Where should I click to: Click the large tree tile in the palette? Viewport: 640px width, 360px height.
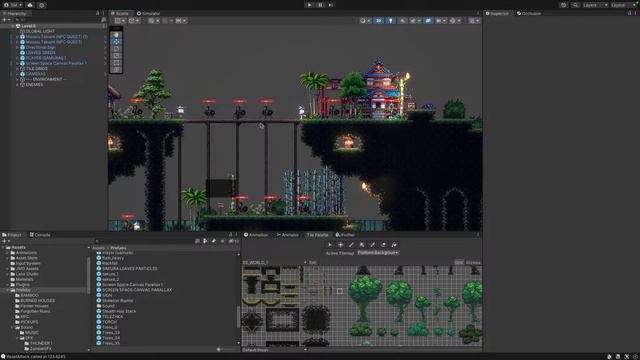point(364,298)
